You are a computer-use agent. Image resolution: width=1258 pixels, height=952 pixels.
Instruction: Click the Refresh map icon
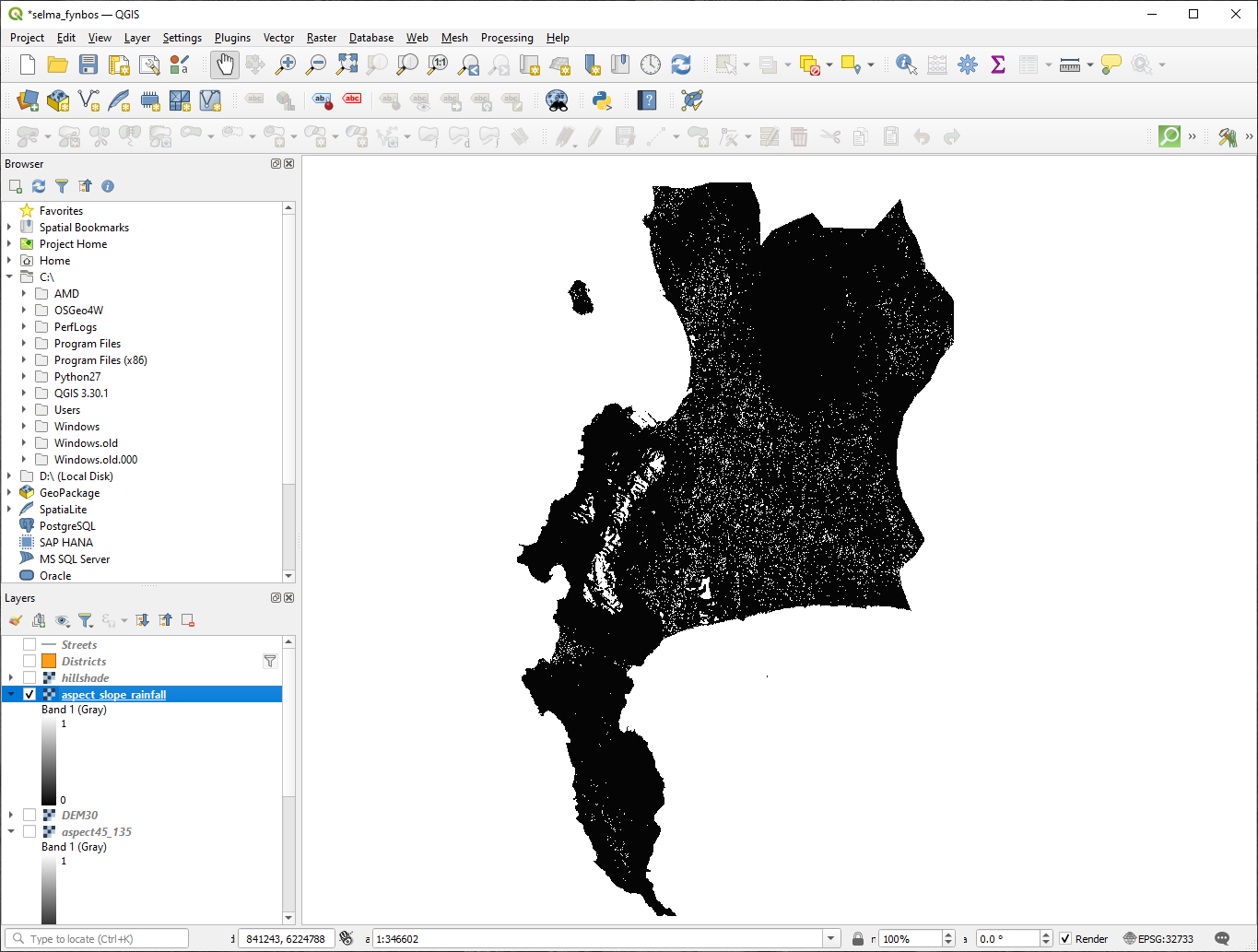pyautogui.click(x=681, y=65)
